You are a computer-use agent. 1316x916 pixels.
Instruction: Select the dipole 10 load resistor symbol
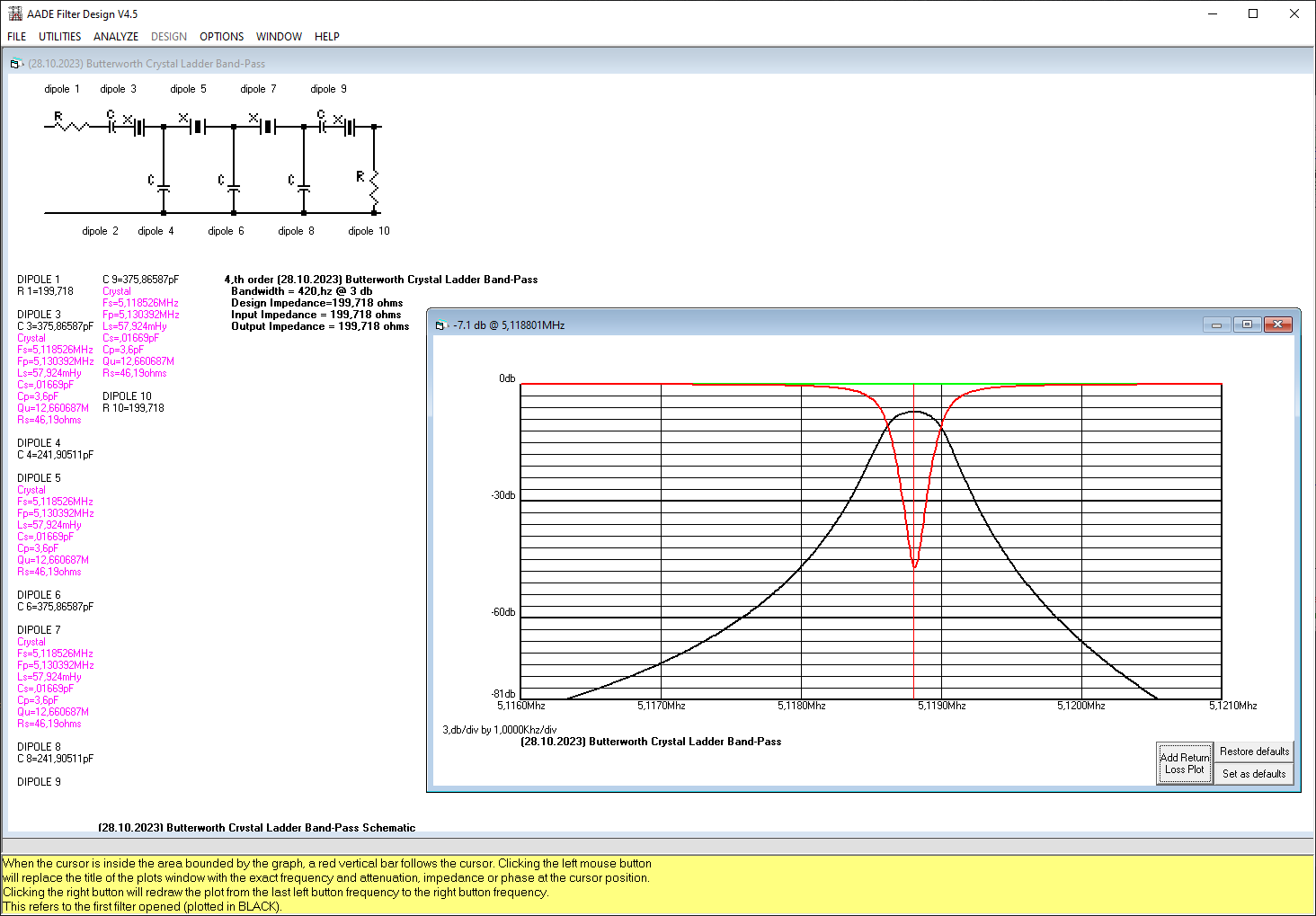click(x=374, y=187)
